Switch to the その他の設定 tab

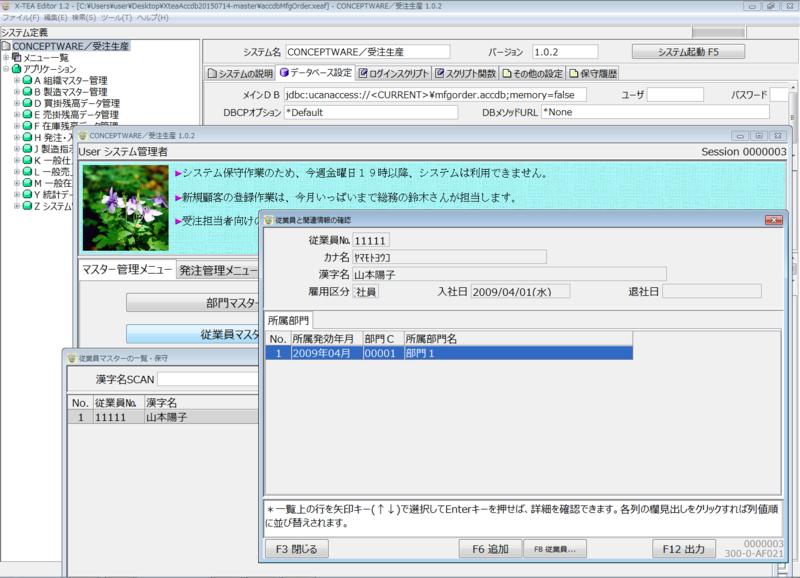pos(533,73)
